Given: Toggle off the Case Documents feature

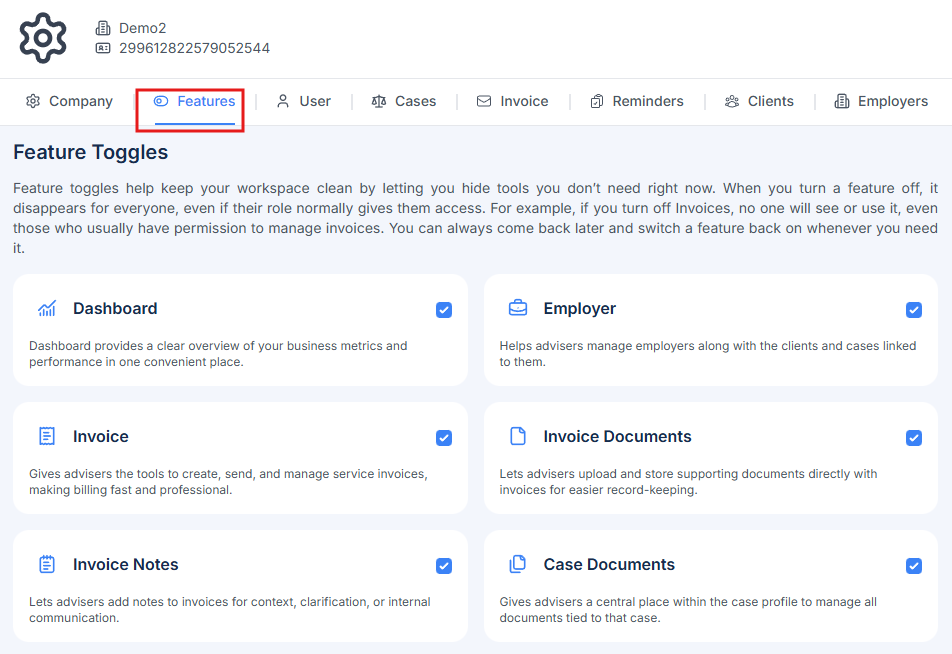Looking at the screenshot, I should (x=913, y=566).
